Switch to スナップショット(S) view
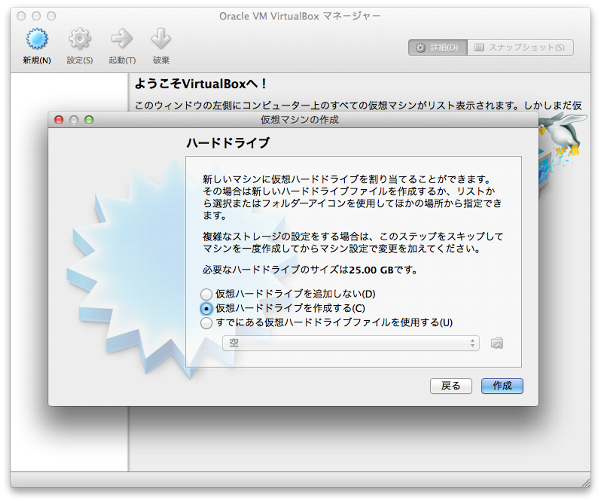 click(x=520, y=48)
